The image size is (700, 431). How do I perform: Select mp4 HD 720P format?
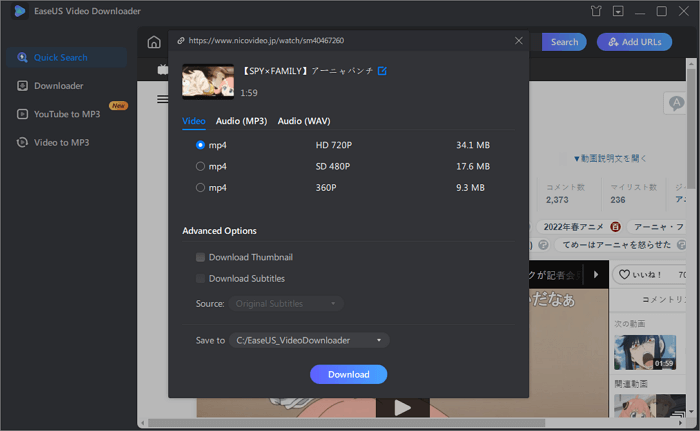[x=200, y=145]
